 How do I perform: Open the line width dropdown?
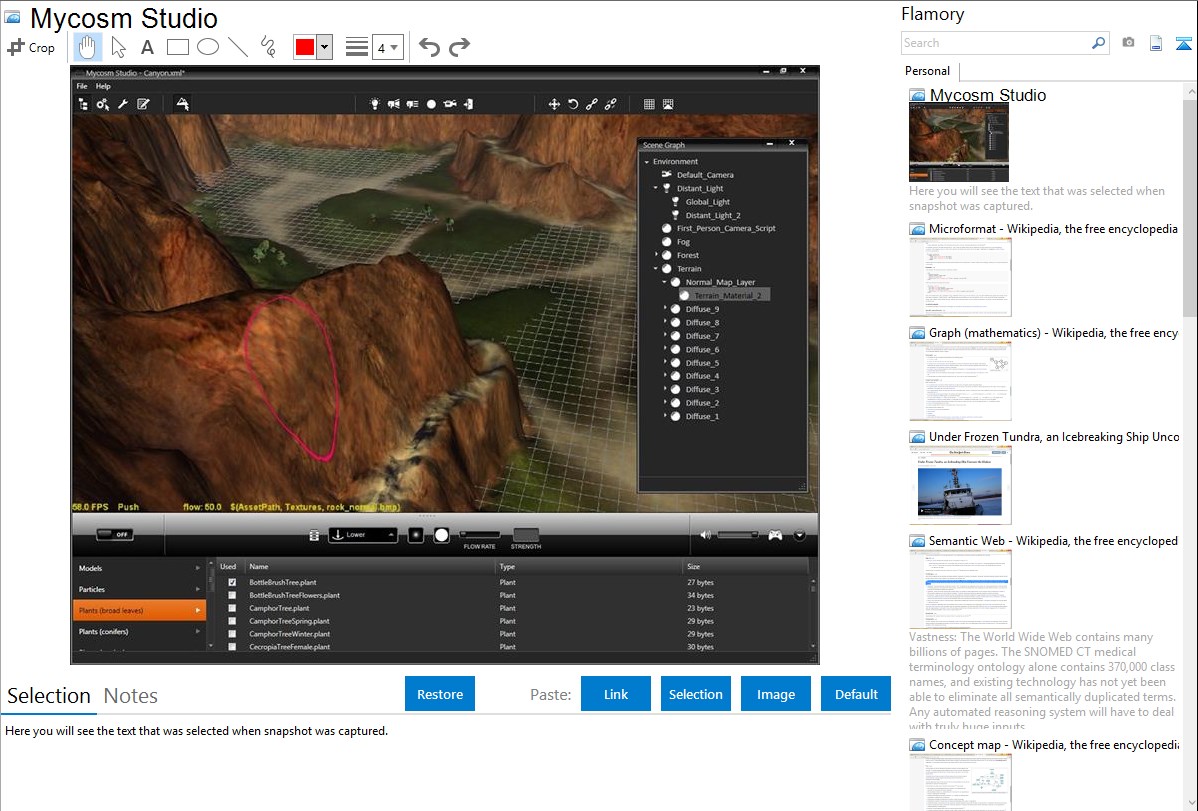(387, 47)
